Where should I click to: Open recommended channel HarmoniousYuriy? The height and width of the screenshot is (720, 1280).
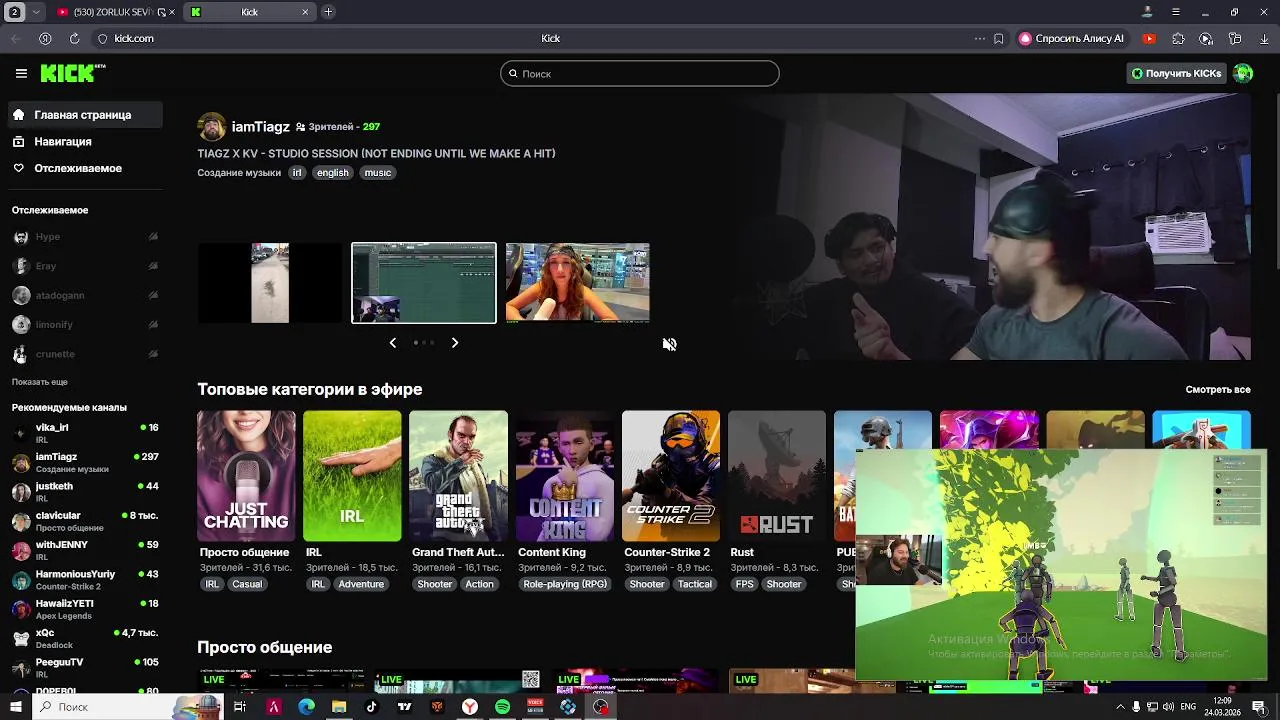[85, 580]
